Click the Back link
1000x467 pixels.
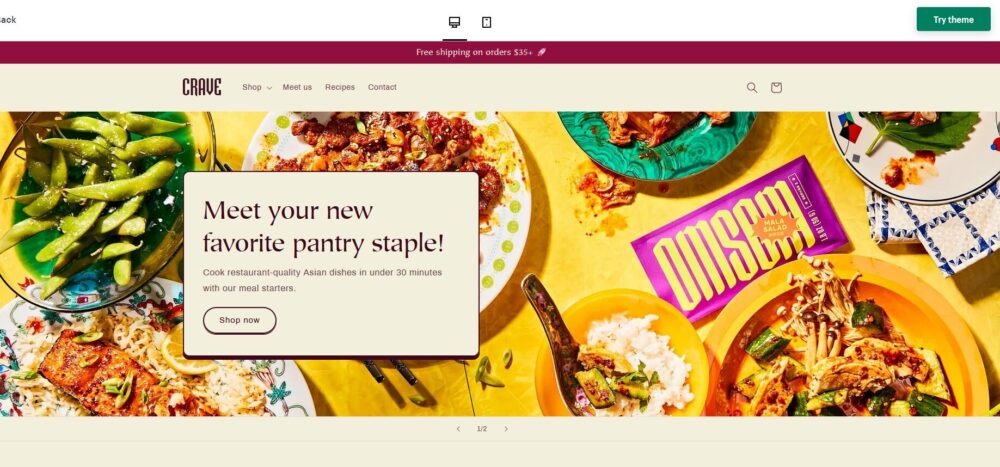click(x=8, y=20)
